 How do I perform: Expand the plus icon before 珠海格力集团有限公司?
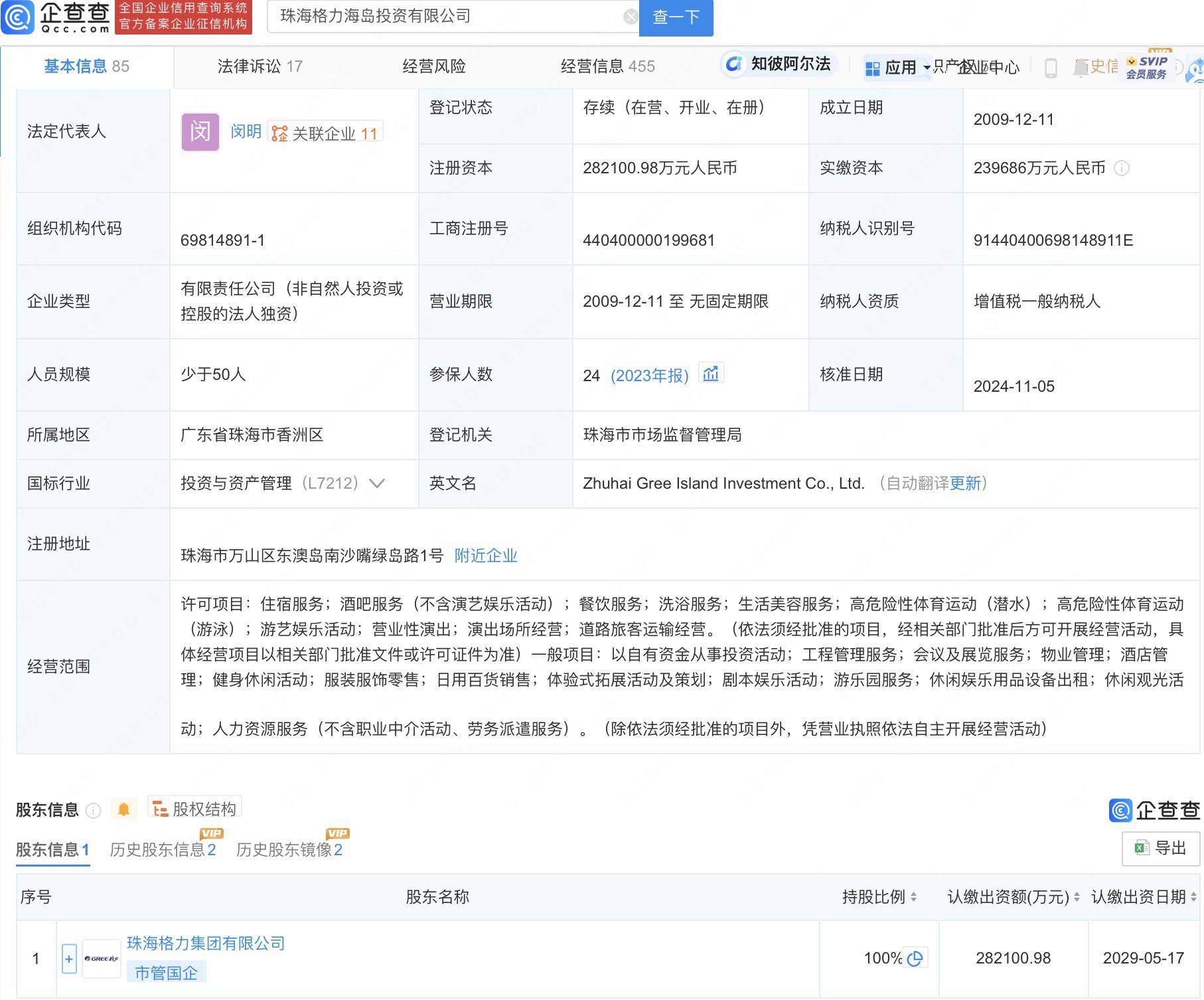68,958
